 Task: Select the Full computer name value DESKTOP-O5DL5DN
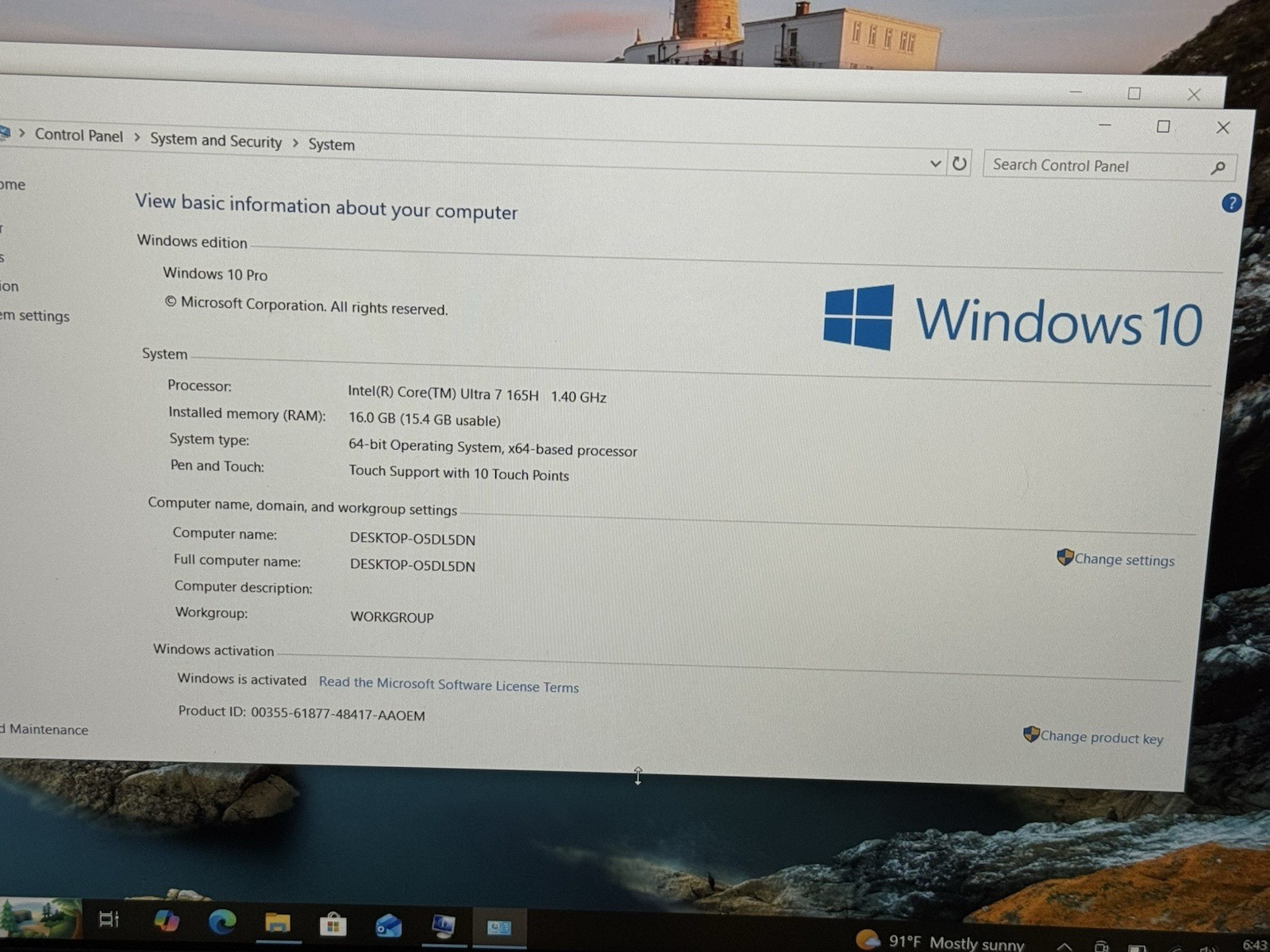[x=413, y=565]
